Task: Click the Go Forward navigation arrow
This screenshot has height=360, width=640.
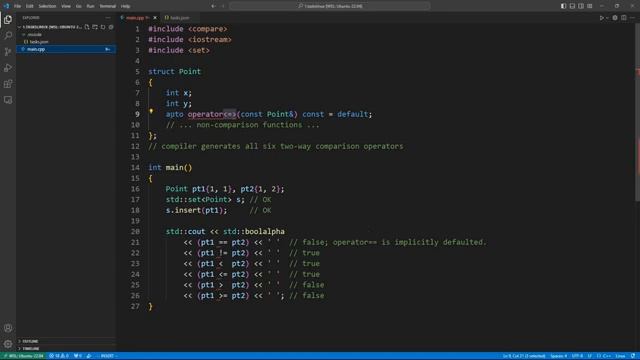Action: [x=223, y=6]
